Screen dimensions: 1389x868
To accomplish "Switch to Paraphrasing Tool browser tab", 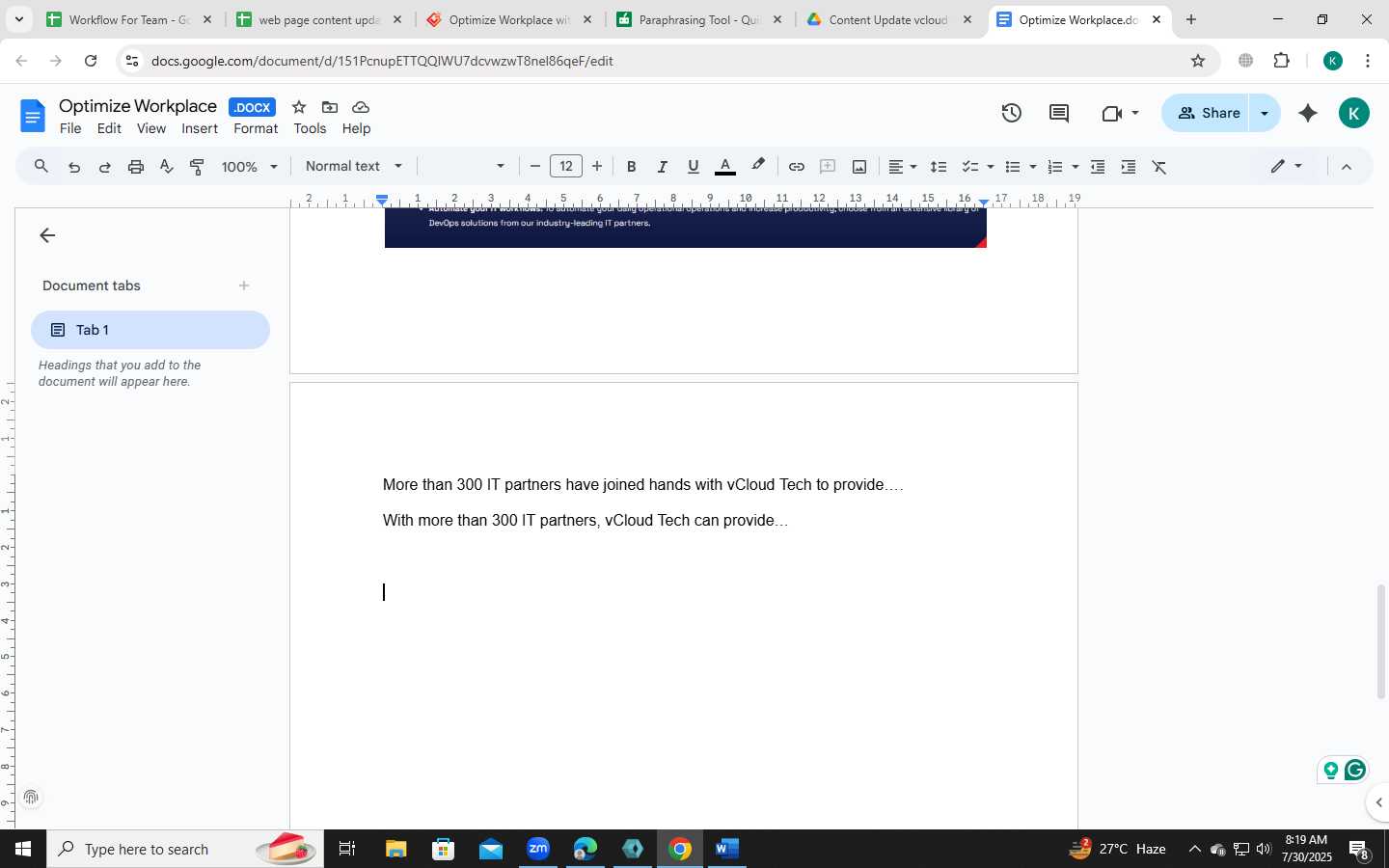I will [x=698, y=19].
